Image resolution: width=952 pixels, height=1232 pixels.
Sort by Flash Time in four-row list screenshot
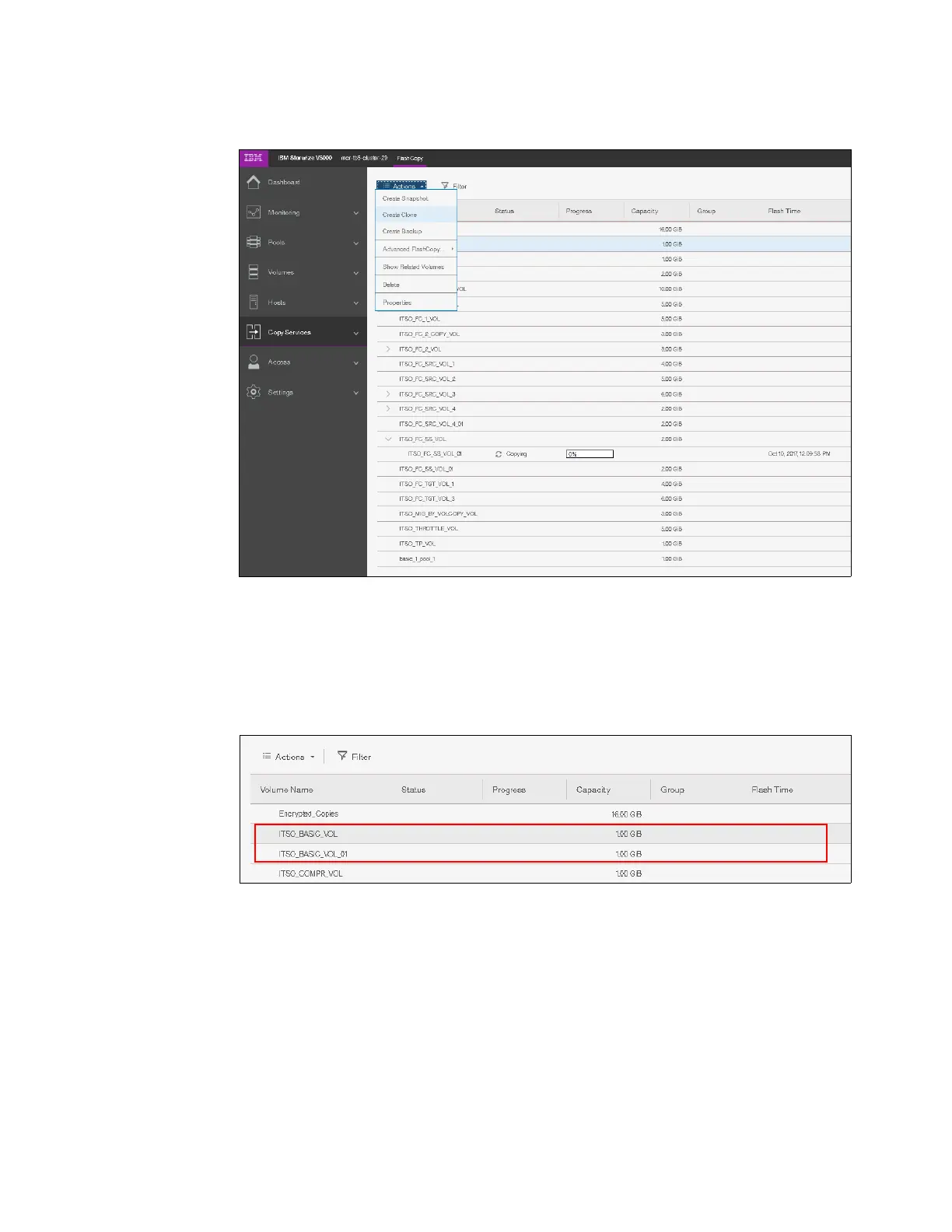click(x=772, y=789)
